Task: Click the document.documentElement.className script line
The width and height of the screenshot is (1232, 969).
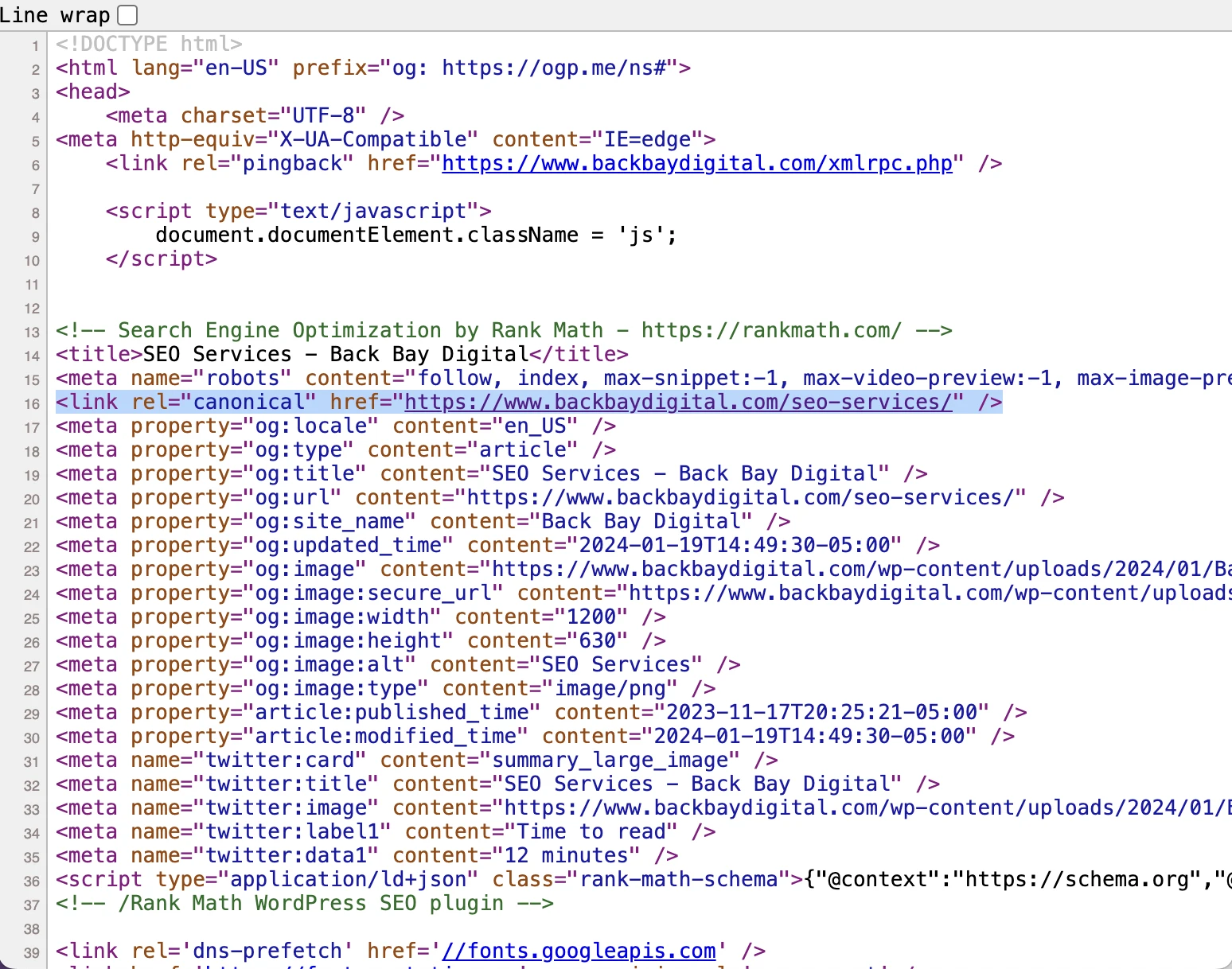Action: (x=415, y=235)
